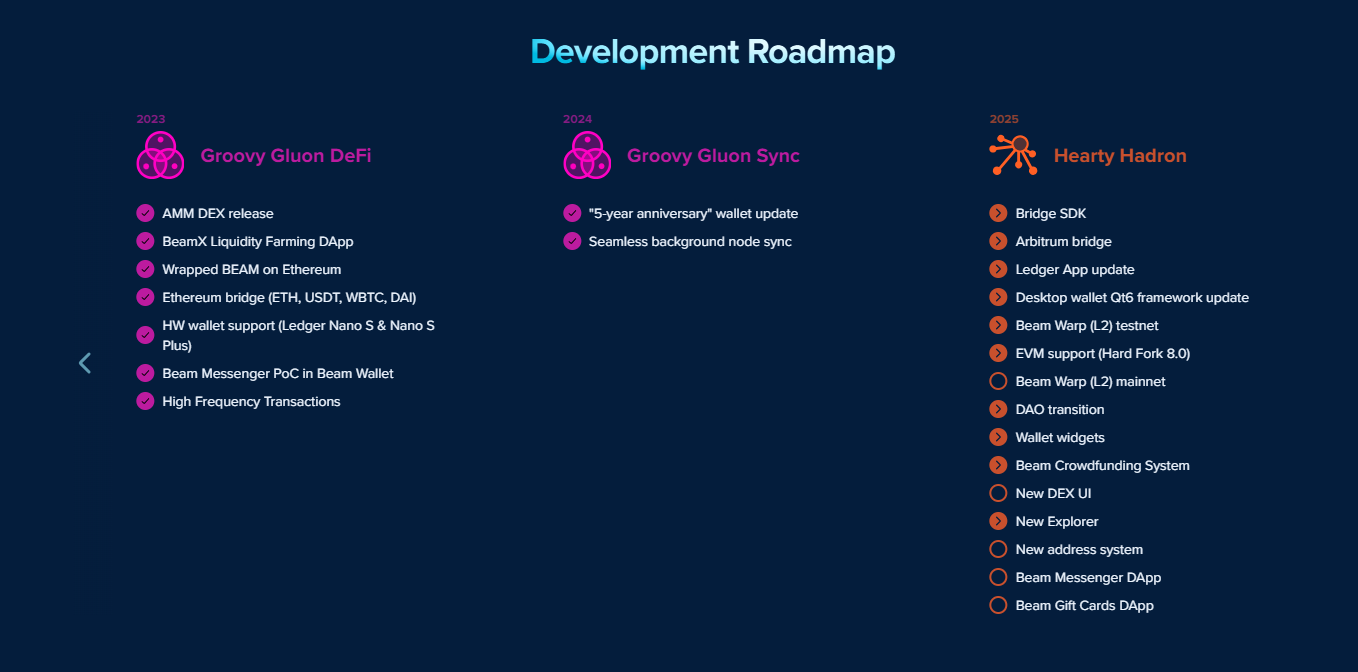Click check icon beside BeamX Liquidity Farming DApp
The height and width of the screenshot is (672, 1358).
pyautogui.click(x=145, y=241)
